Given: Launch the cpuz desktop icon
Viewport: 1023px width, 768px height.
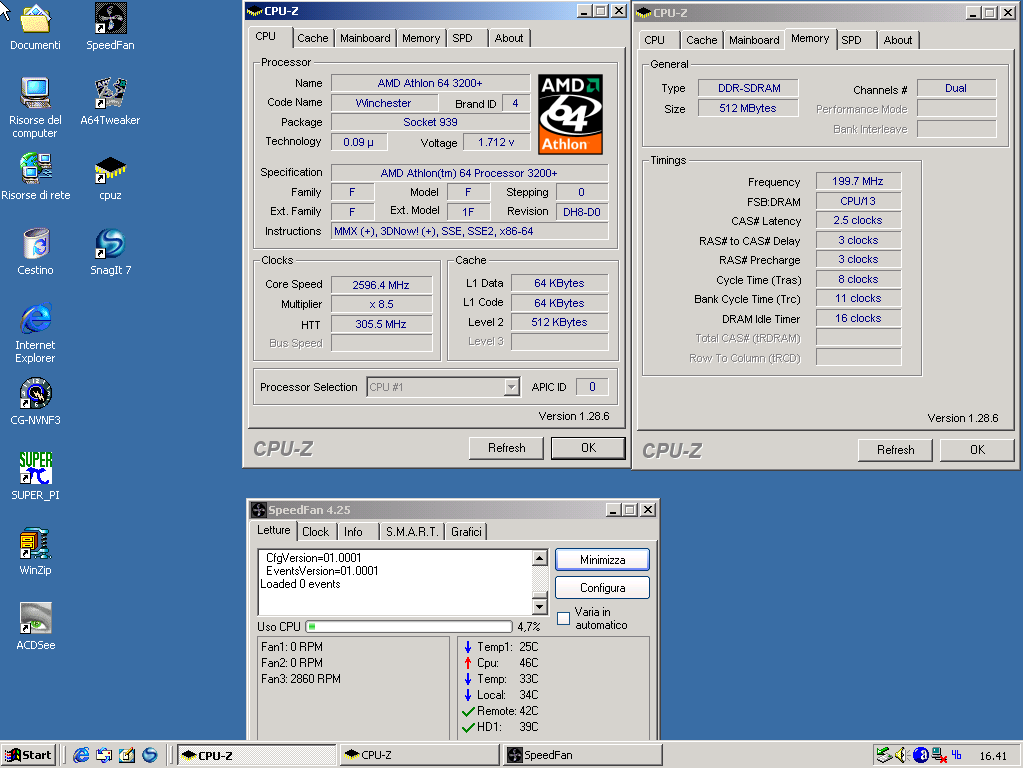Looking at the screenshot, I should click(x=110, y=170).
